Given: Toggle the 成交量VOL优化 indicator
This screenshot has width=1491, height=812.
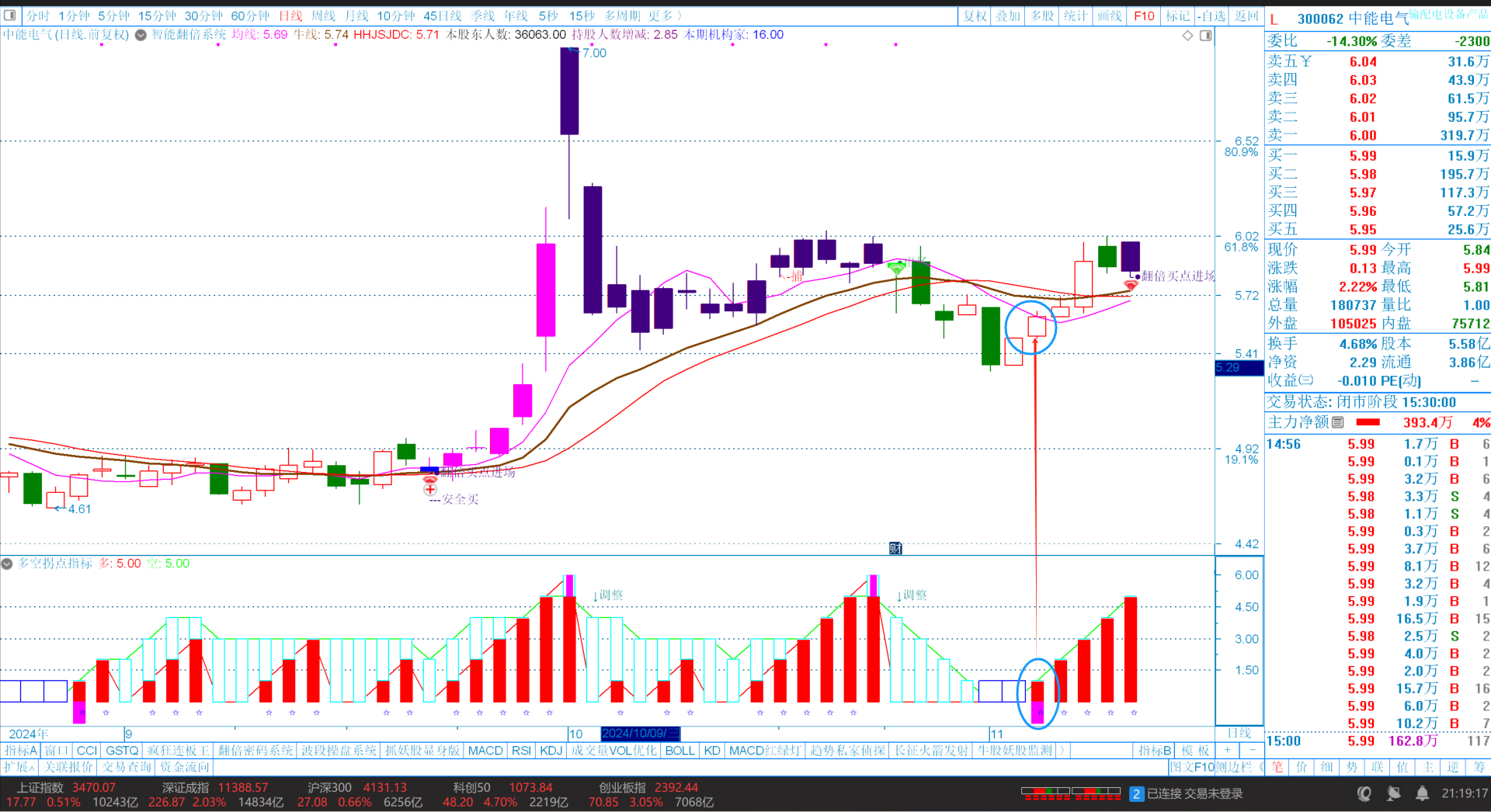Looking at the screenshot, I should (x=613, y=751).
